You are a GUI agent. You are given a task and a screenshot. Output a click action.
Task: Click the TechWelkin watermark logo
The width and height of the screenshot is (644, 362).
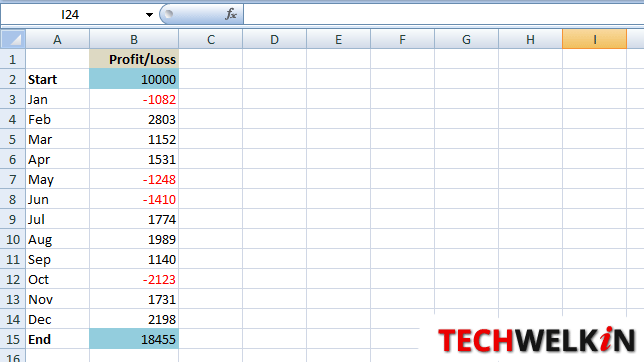coord(536,340)
